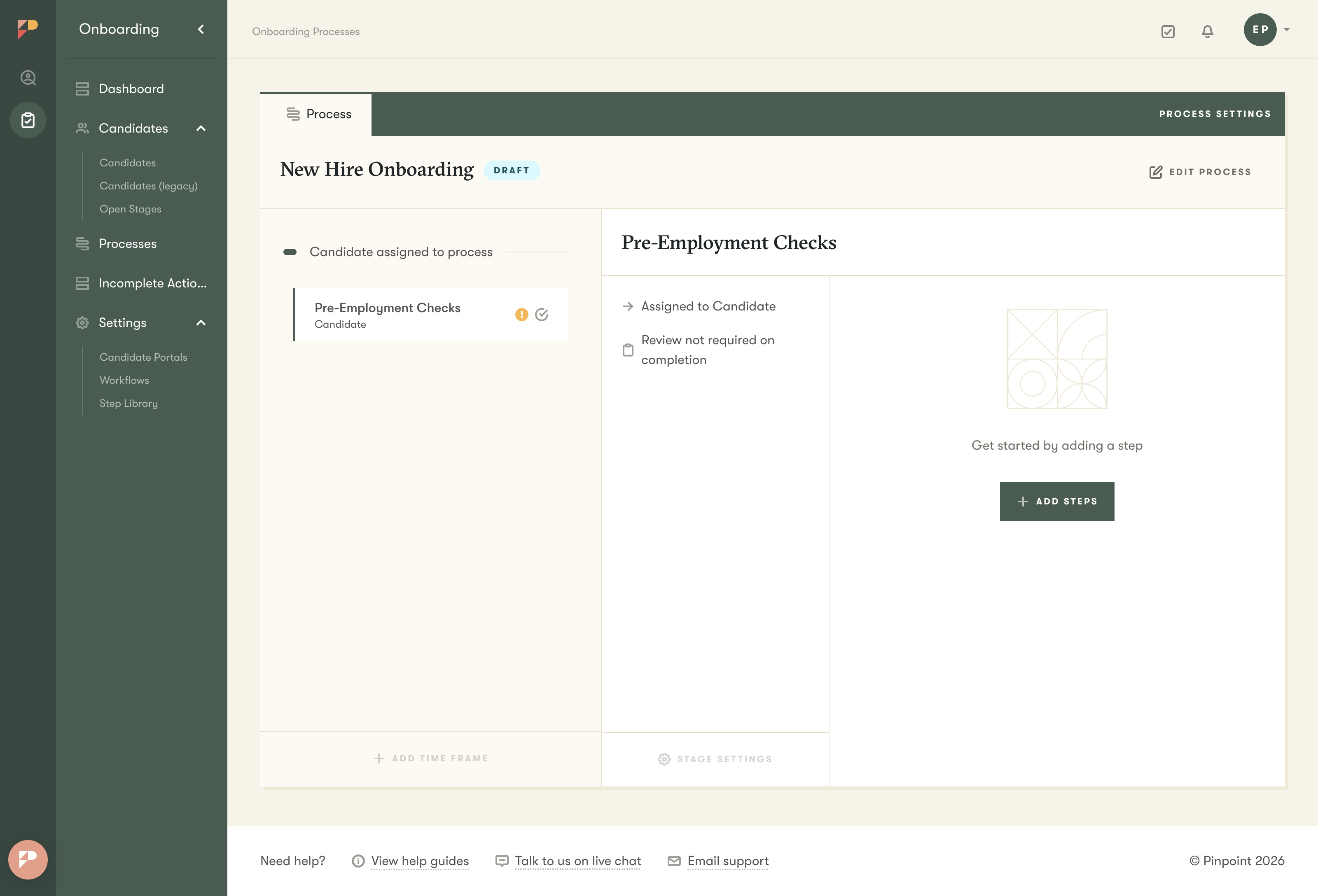
Task: Open the recruitment module icon in left rail
Action: (x=28, y=78)
